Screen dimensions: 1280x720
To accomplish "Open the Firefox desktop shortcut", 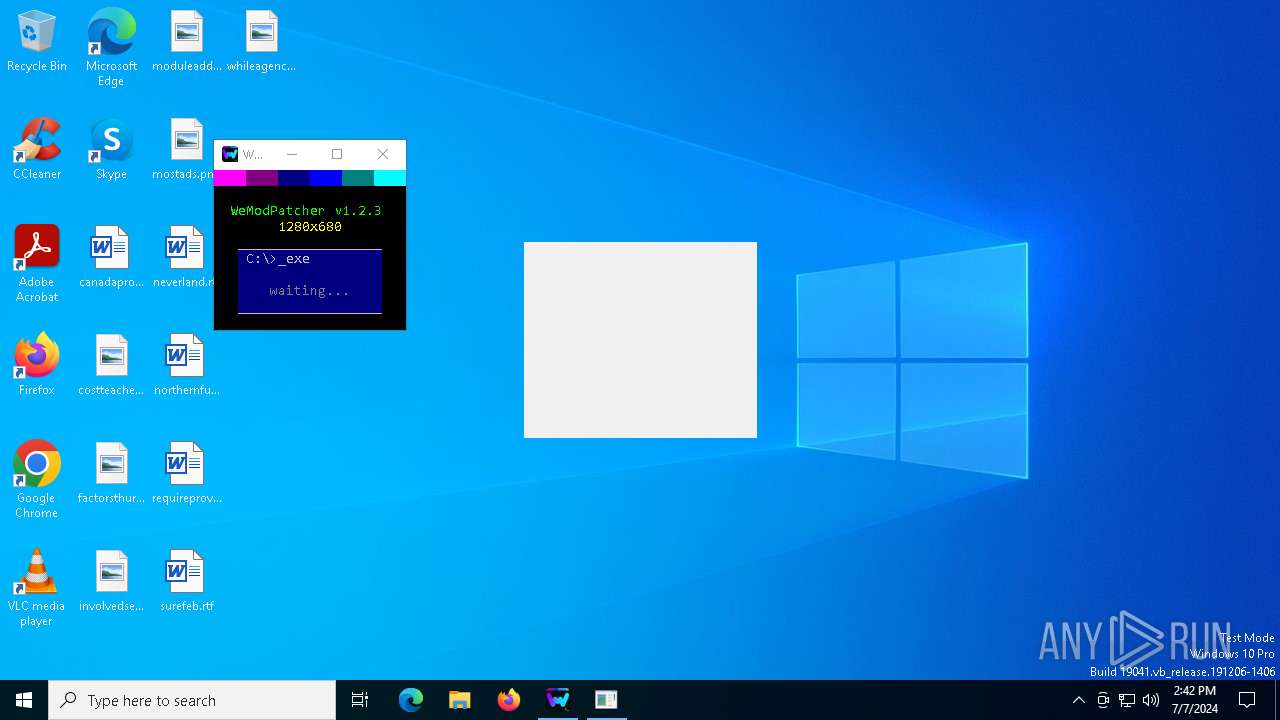I will [x=37, y=365].
